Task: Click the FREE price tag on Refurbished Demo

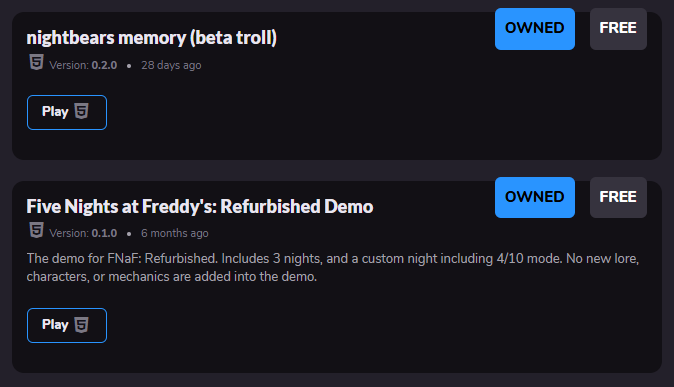Action: click(618, 197)
